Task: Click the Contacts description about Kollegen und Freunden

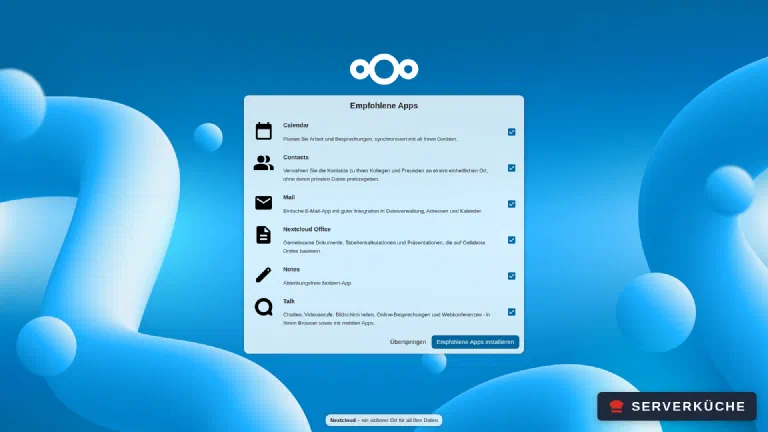Action: click(x=385, y=175)
